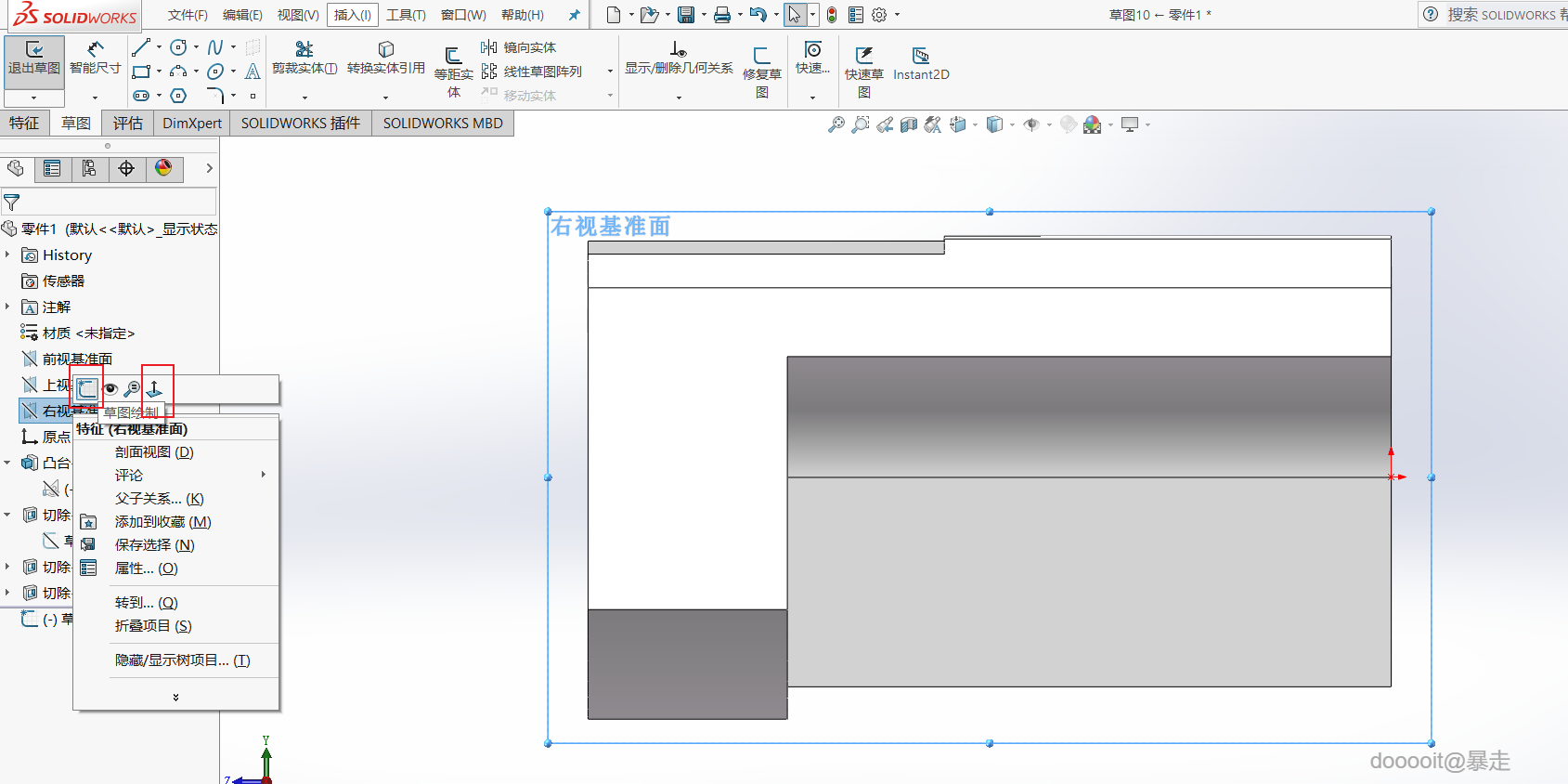Open the 插入(I) menu
Image resolution: width=1568 pixels, height=784 pixels.
click(352, 15)
